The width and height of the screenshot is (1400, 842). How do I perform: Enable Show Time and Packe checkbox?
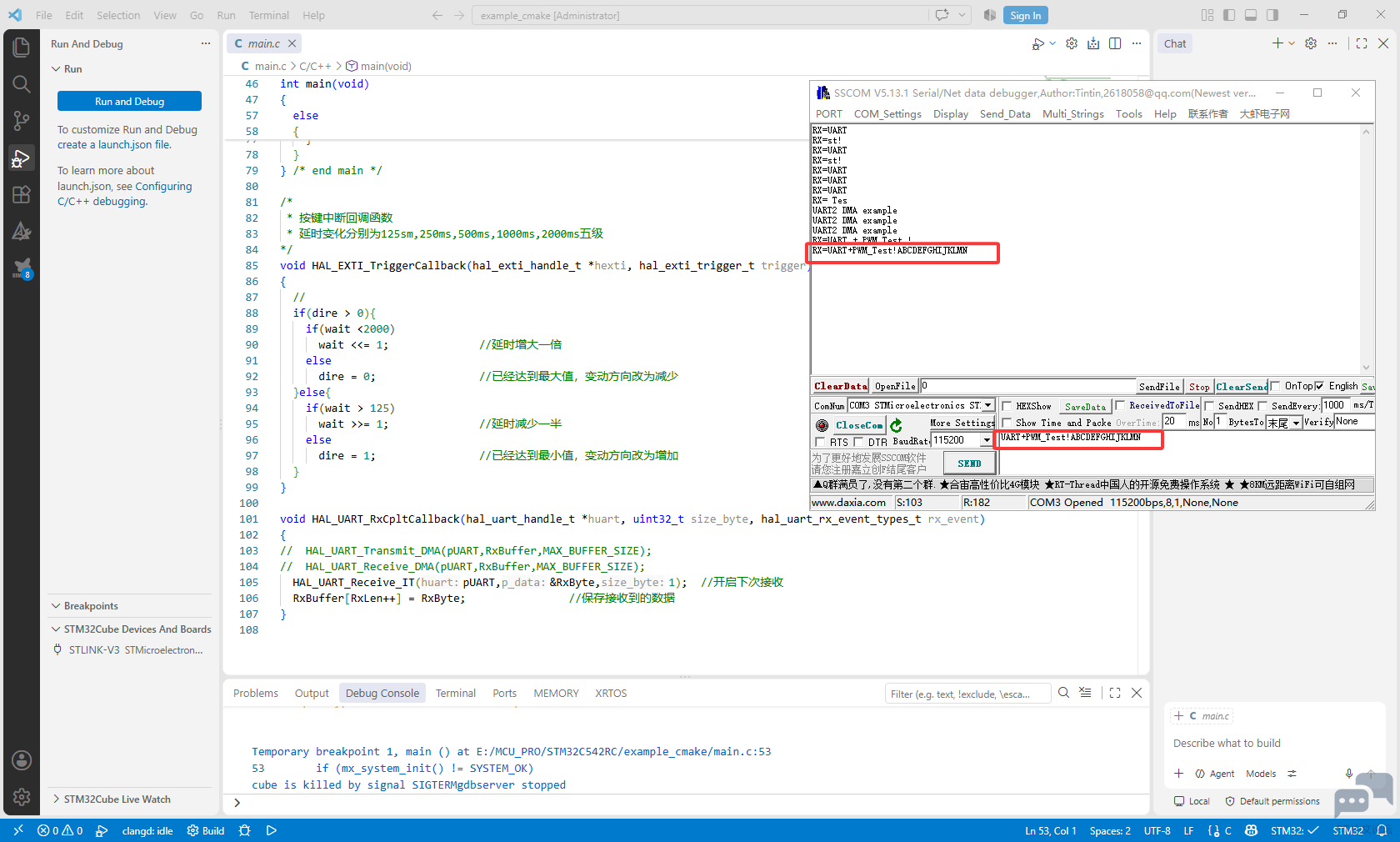click(1007, 423)
